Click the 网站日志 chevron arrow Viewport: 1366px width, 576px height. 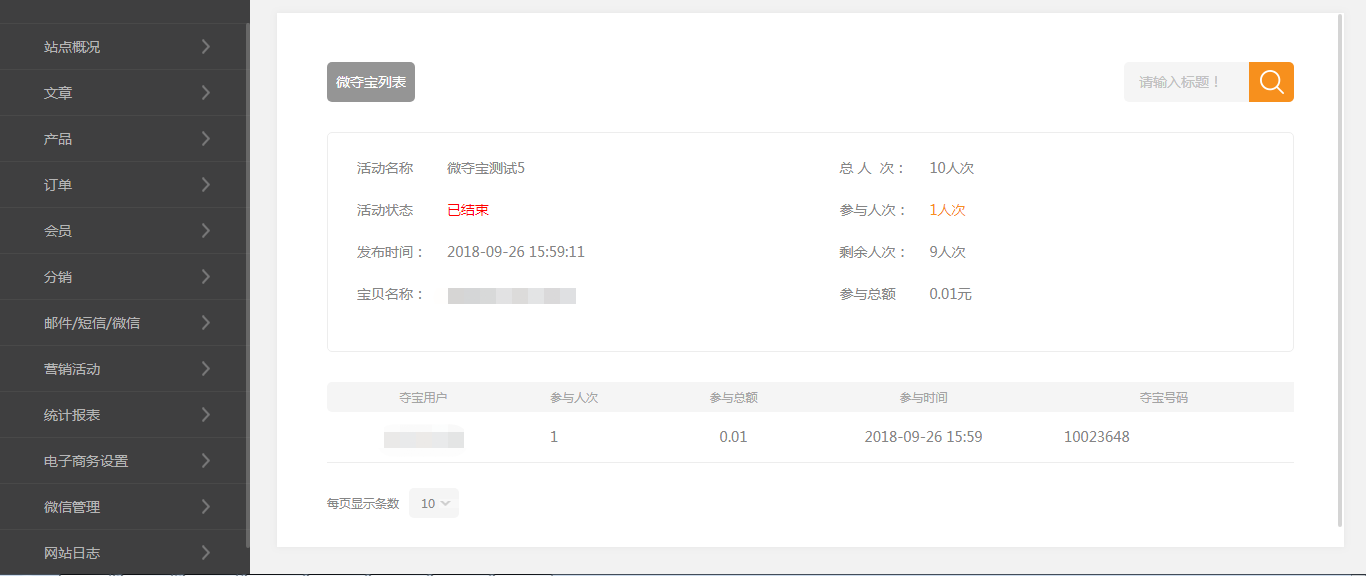[x=205, y=552]
